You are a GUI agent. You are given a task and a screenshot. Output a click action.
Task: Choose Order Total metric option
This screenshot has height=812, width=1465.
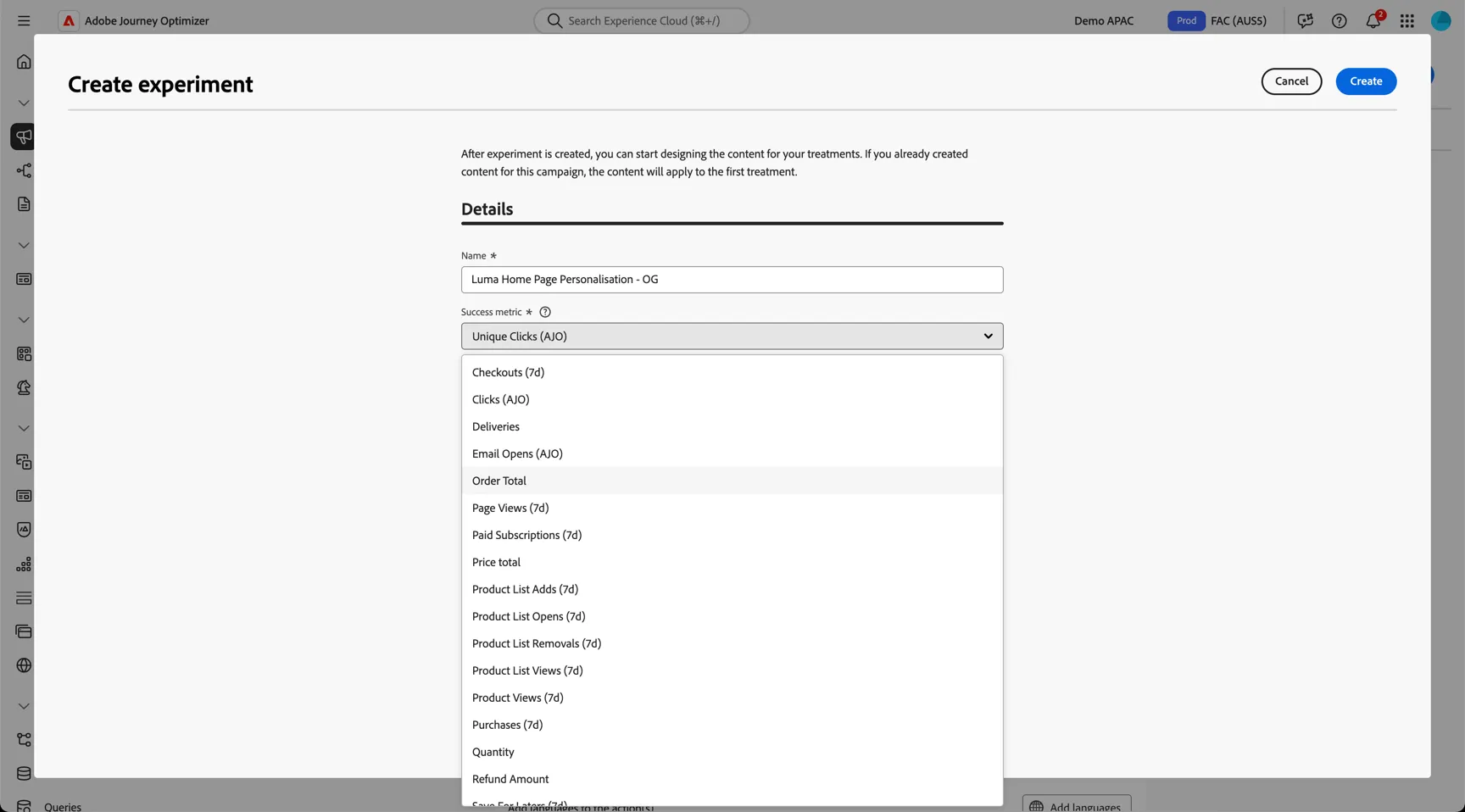[732, 481]
